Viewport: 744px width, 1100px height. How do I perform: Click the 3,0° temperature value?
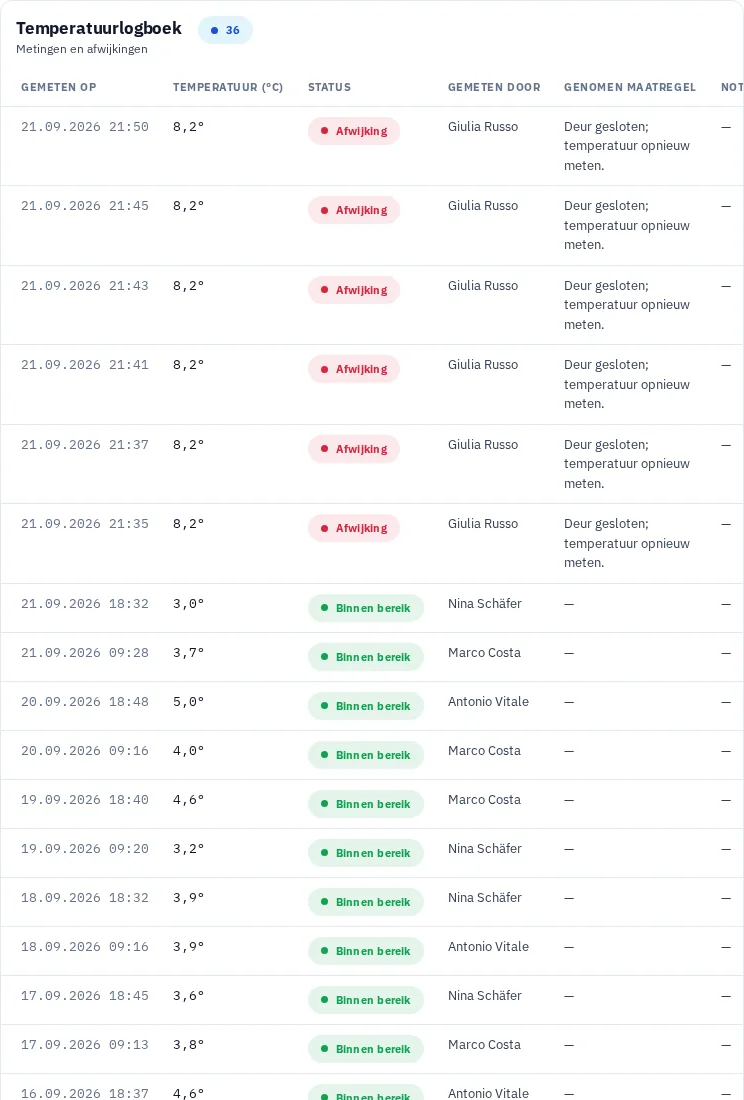click(x=189, y=604)
